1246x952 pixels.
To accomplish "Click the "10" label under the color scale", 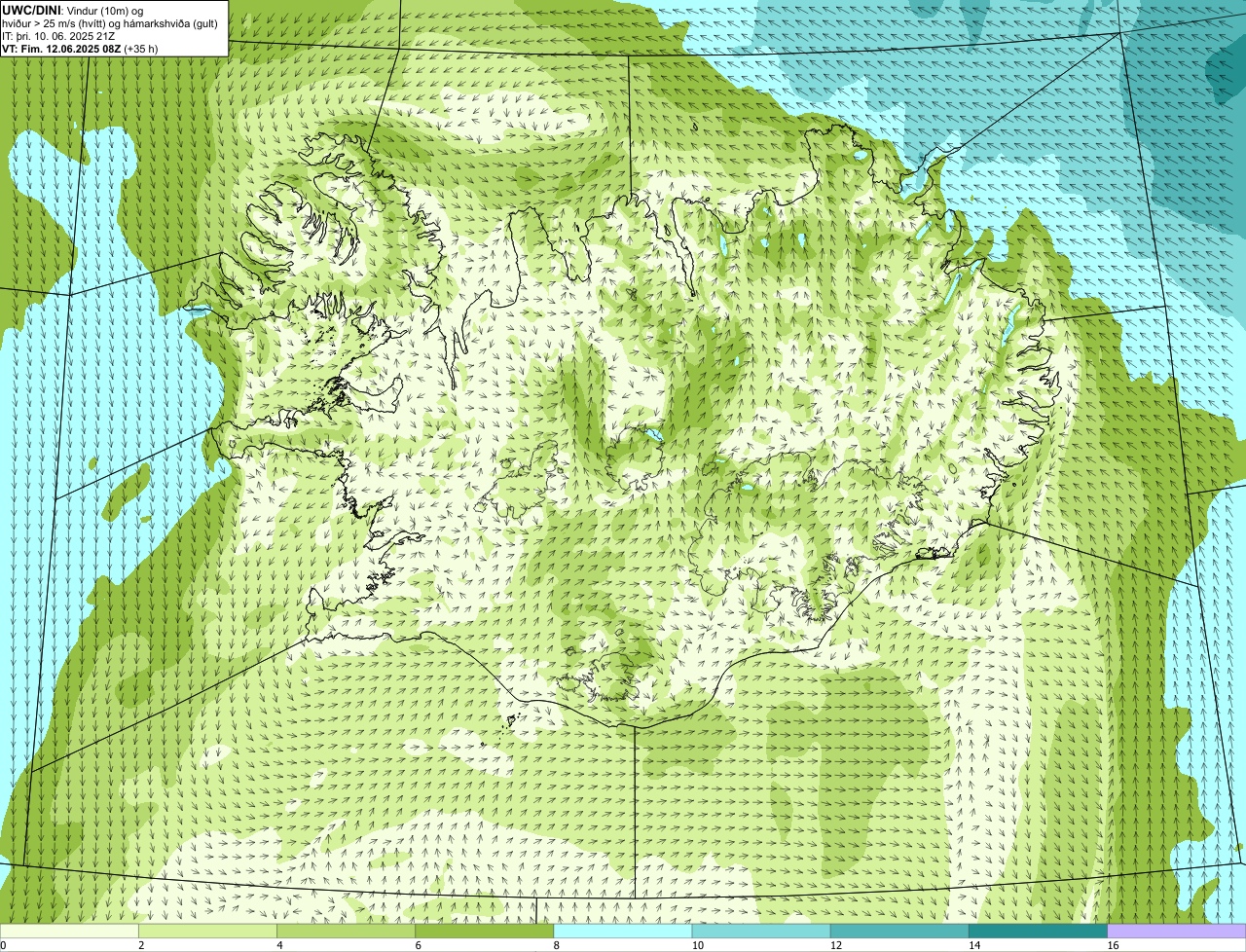I will [697, 945].
